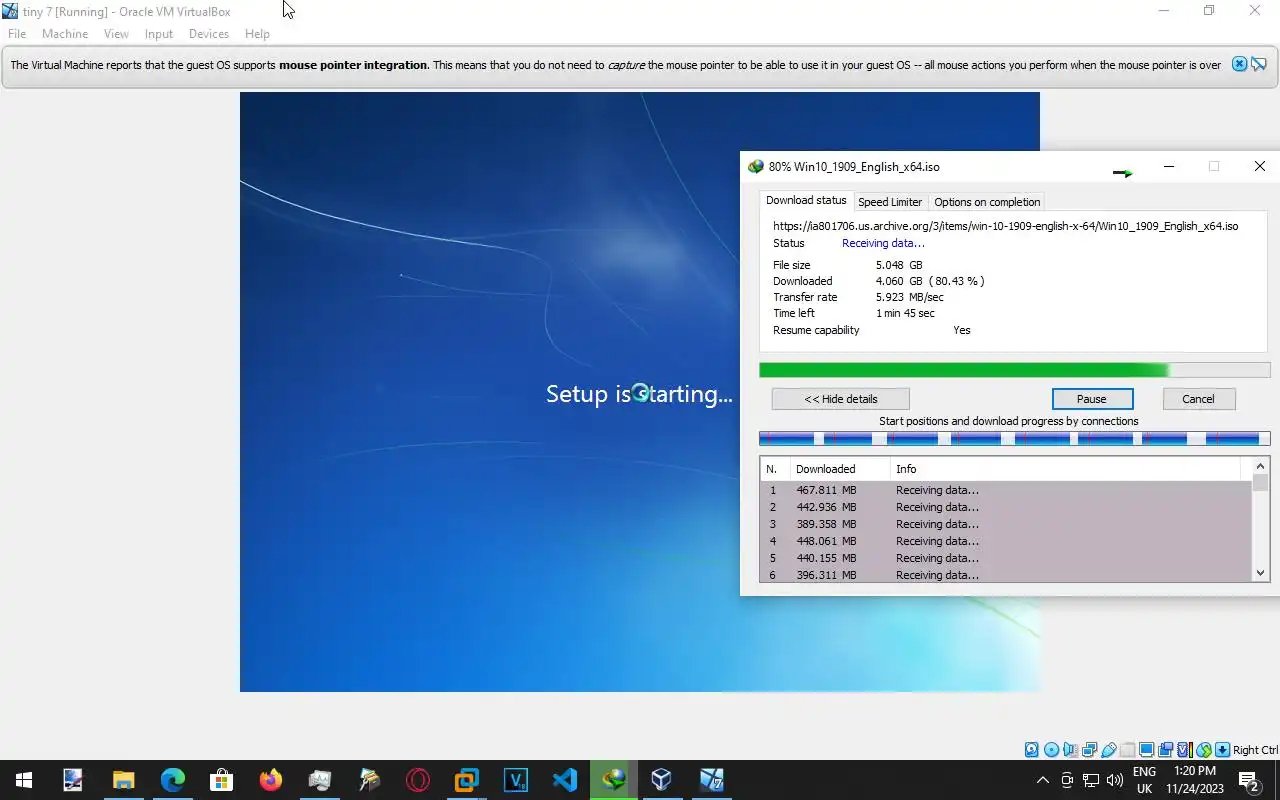Switch to the Speed Limiter tab
The height and width of the screenshot is (800, 1280).
890,202
